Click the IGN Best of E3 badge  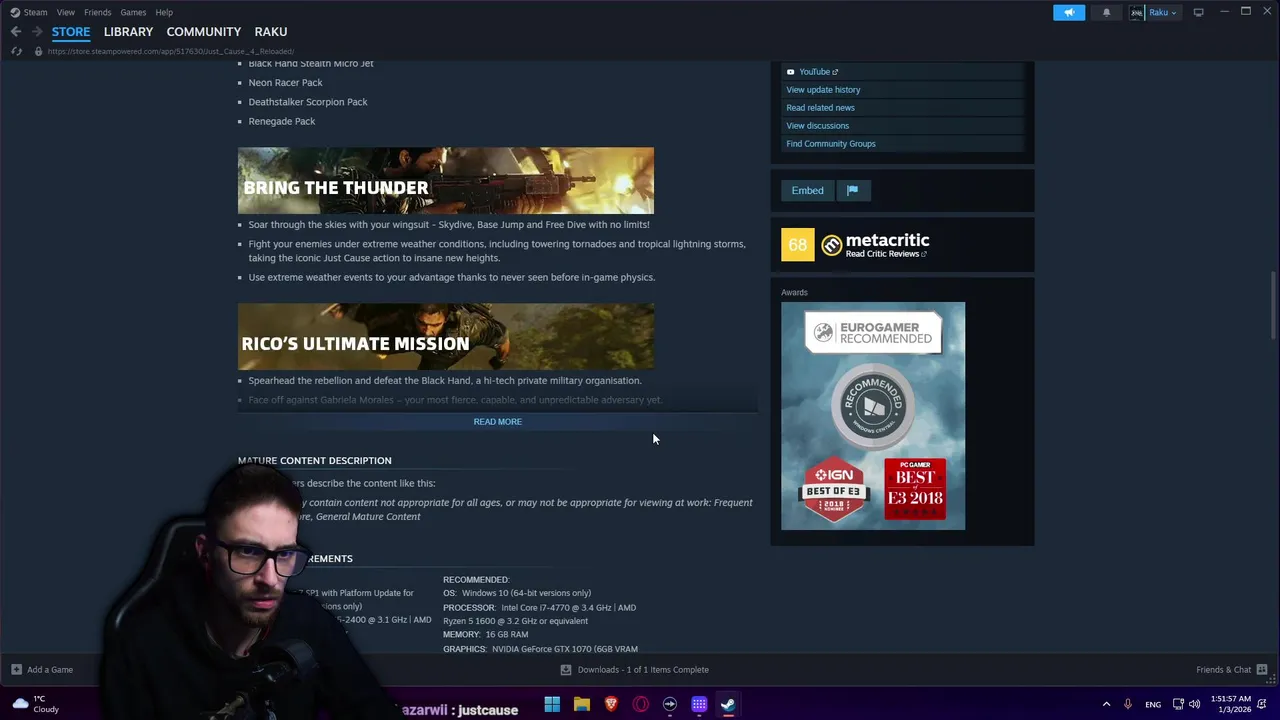click(833, 490)
